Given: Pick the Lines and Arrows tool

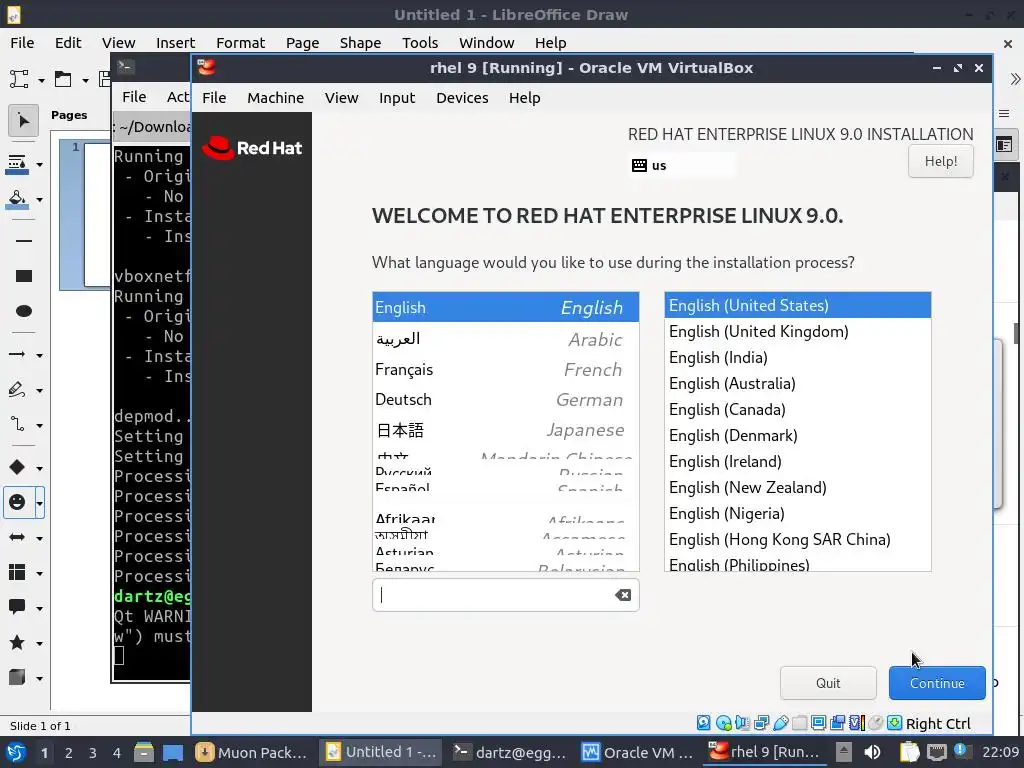Looking at the screenshot, I should (17, 355).
